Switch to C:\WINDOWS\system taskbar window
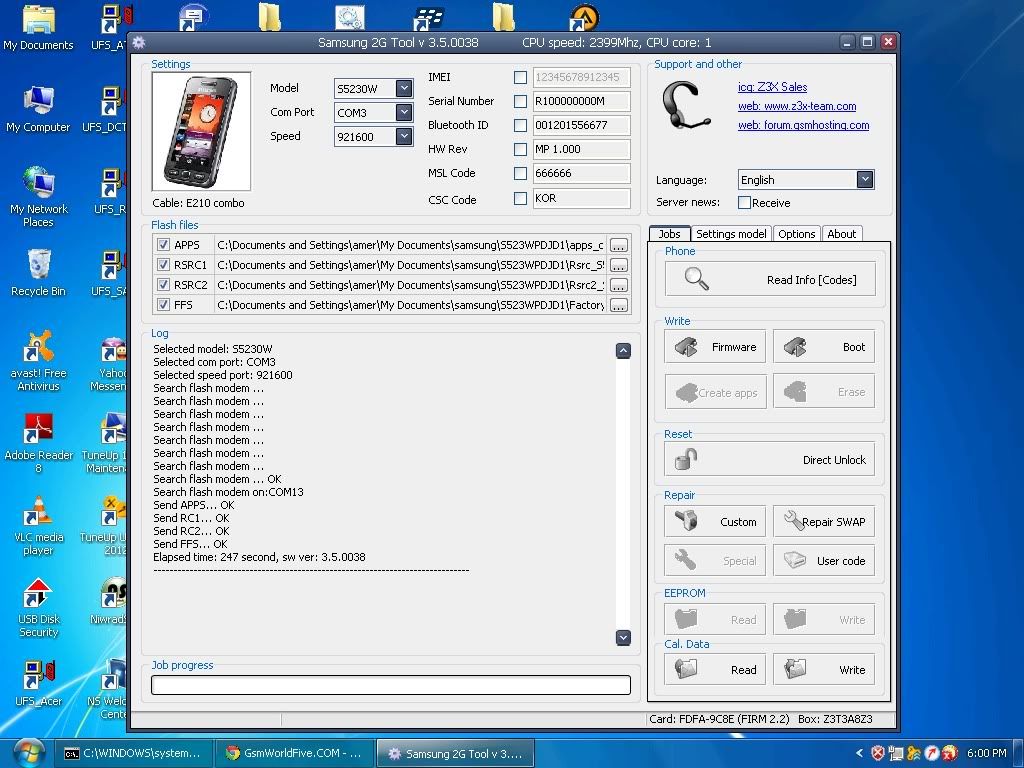Viewport: 1024px width, 768px height. [133, 753]
